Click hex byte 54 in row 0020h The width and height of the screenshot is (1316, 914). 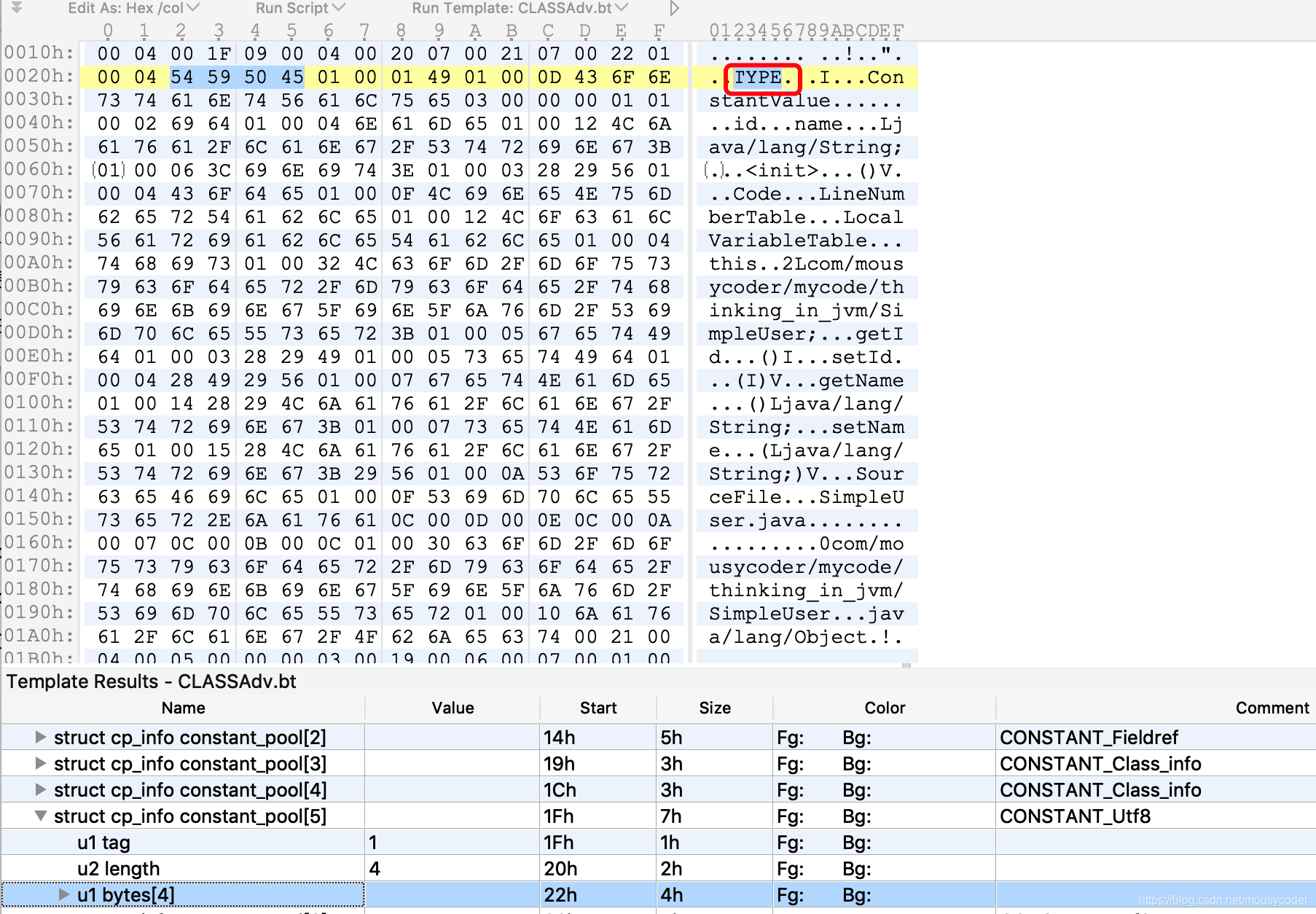tap(182, 77)
